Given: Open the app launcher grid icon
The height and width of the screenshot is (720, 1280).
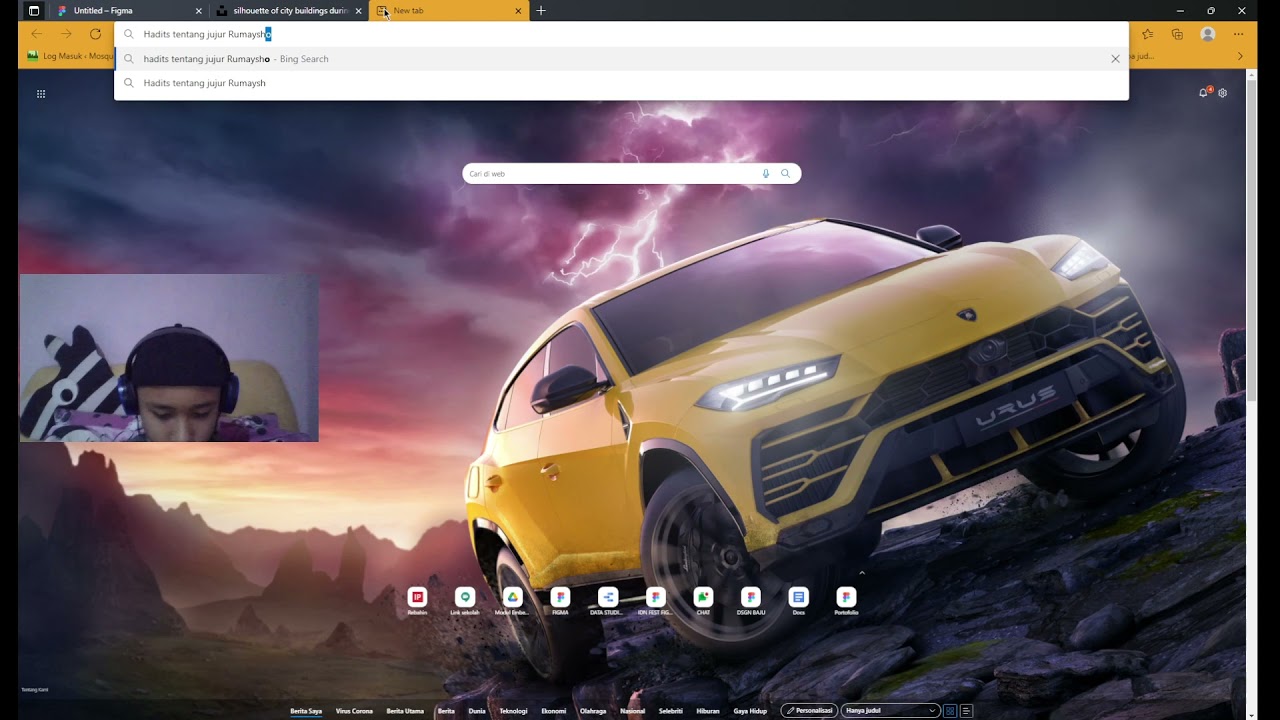Looking at the screenshot, I should [x=41, y=94].
